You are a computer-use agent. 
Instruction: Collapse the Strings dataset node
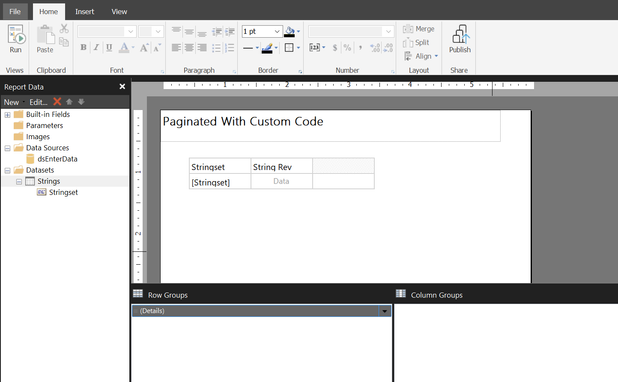[19, 182]
